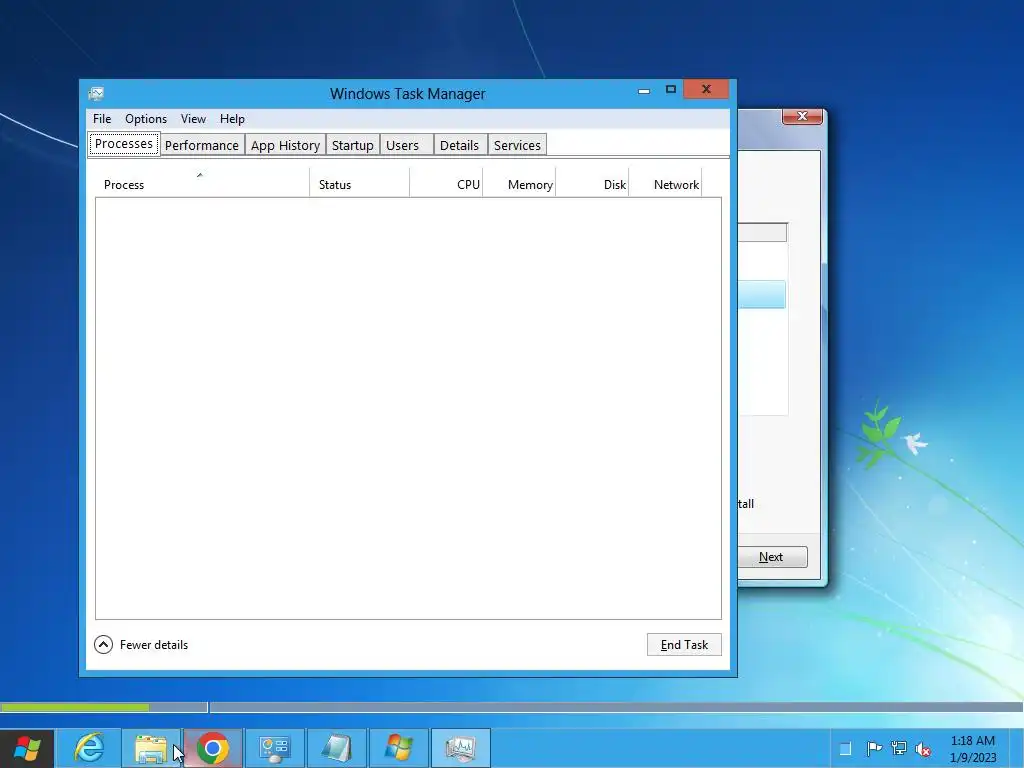Image resolution: width=1024 pixels, height=768 pixels.
Task: Close the background installer dialog
Action: click(802, 116)
